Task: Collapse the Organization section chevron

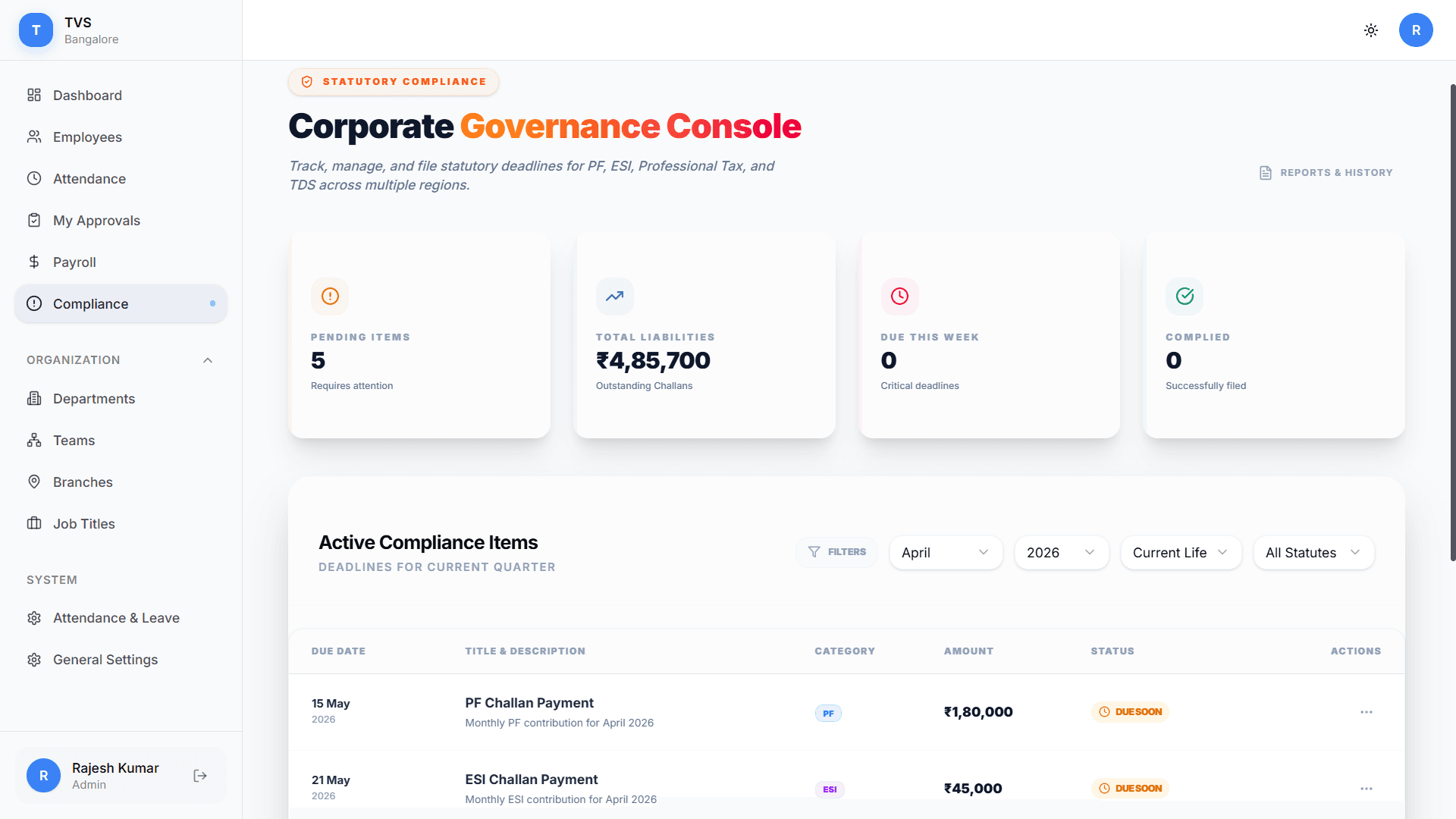Action: click(208, 360)
